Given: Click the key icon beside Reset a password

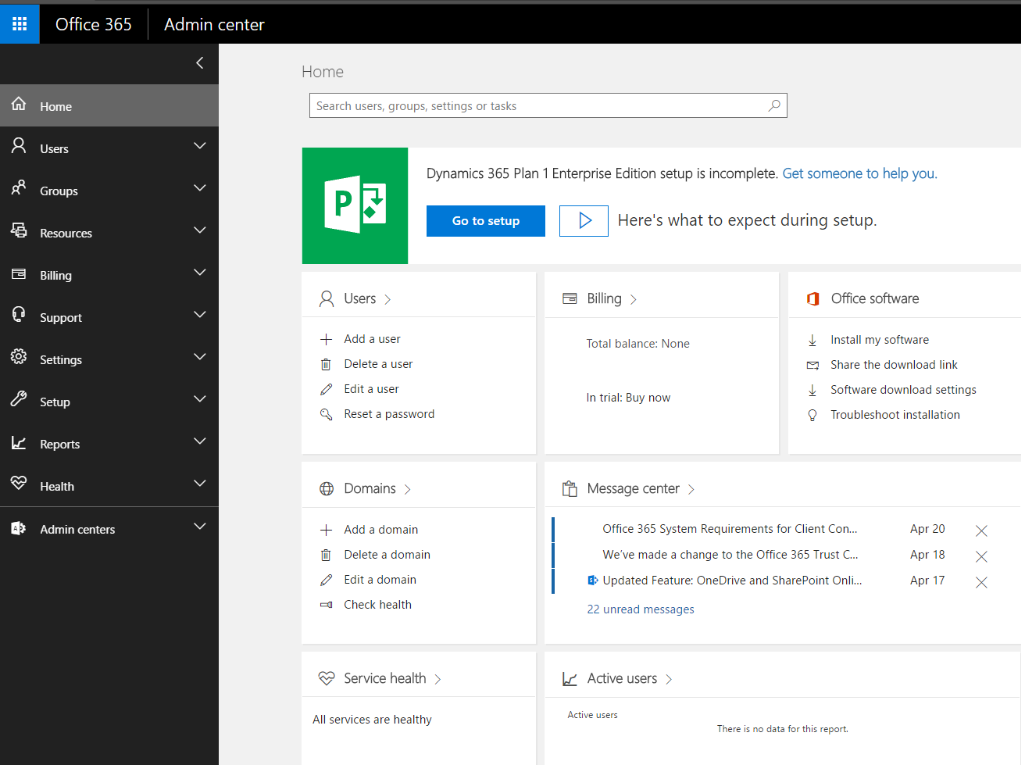Looking at the screenshot, I should point(325,414).
